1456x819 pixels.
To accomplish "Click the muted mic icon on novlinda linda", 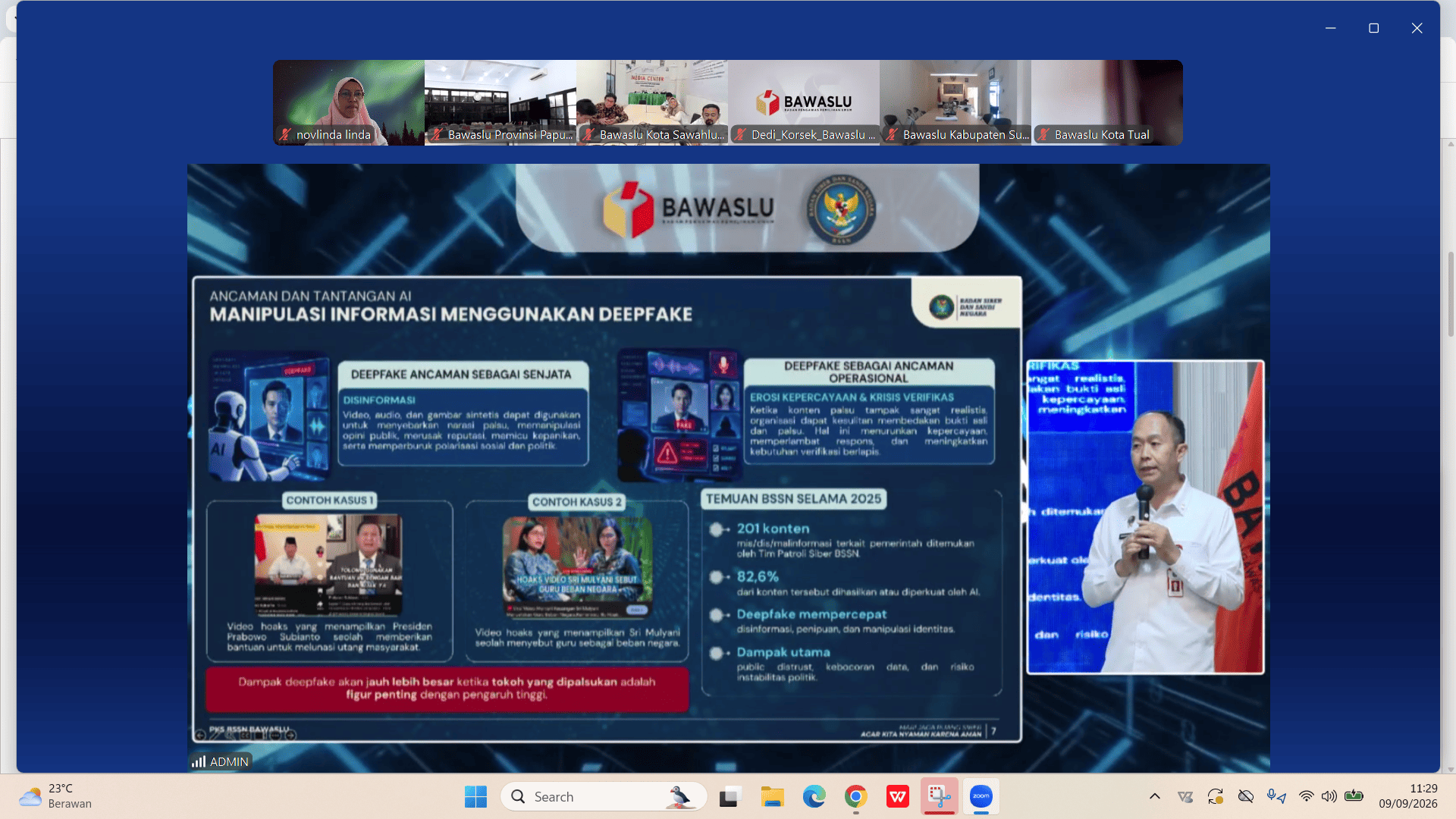I will (285, 135).
